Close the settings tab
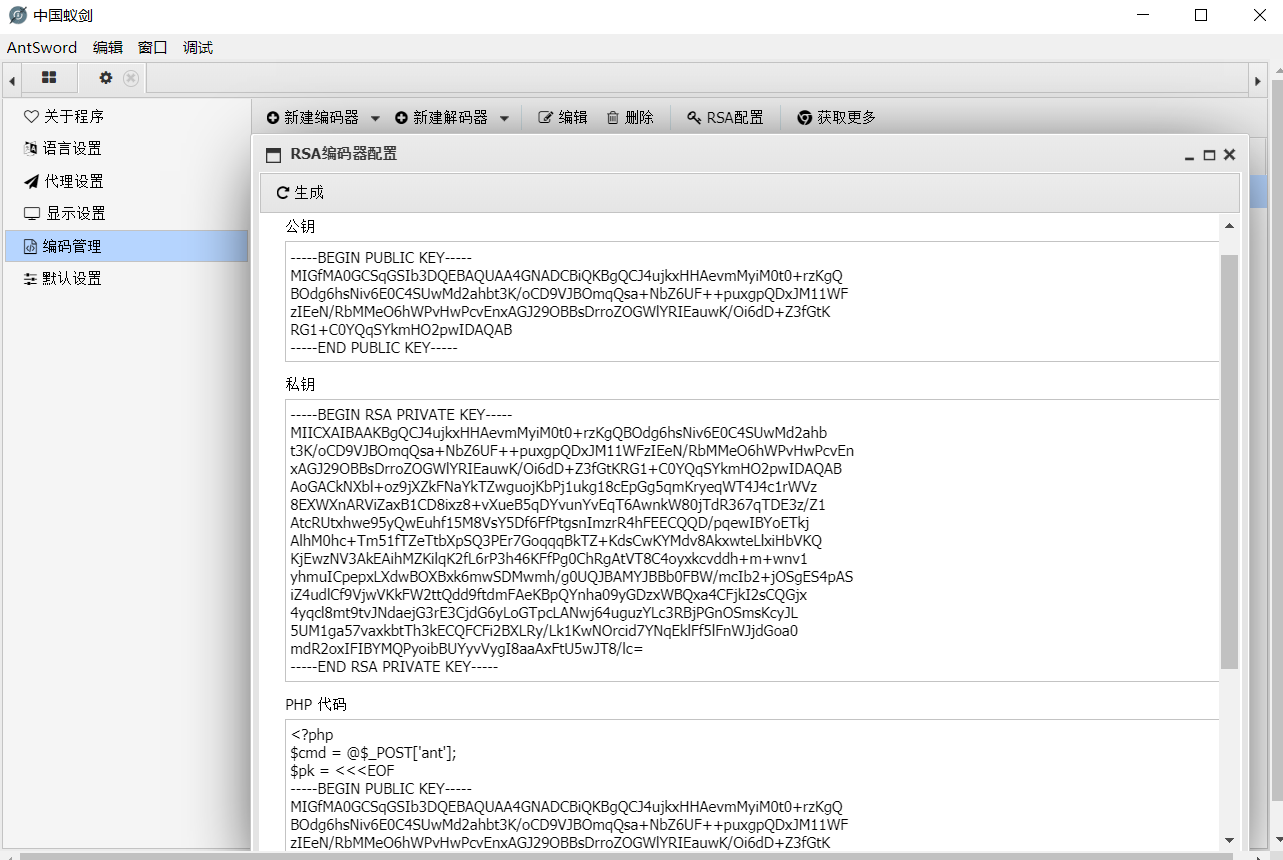The height and width of the screenshot is (860, 1283). click(131, 78)
